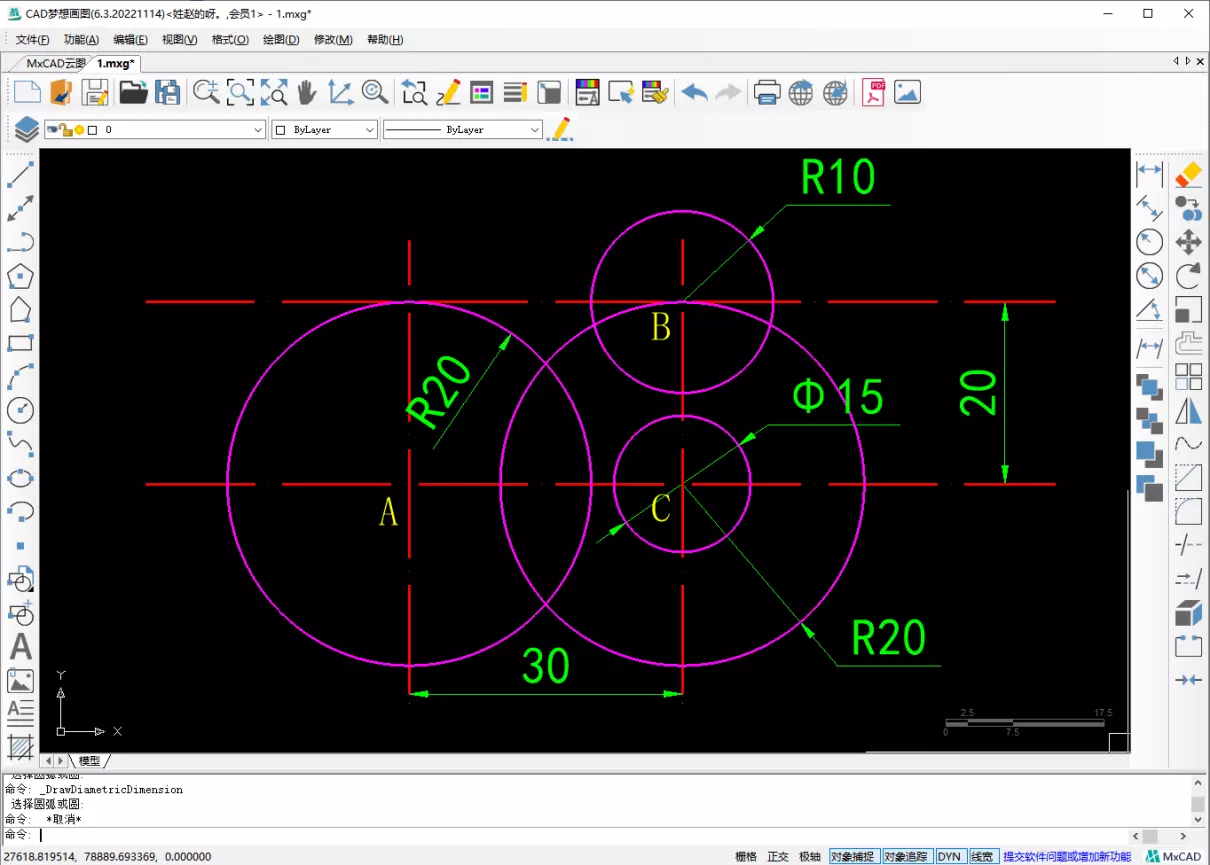Click the document tabs close X button

pos(1201,62)
